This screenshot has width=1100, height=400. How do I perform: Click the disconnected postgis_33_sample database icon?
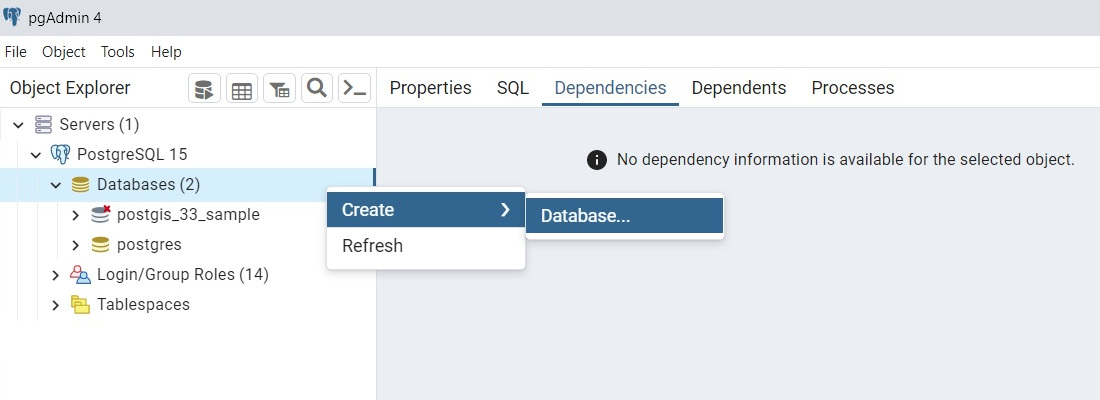tap(101, 215)
